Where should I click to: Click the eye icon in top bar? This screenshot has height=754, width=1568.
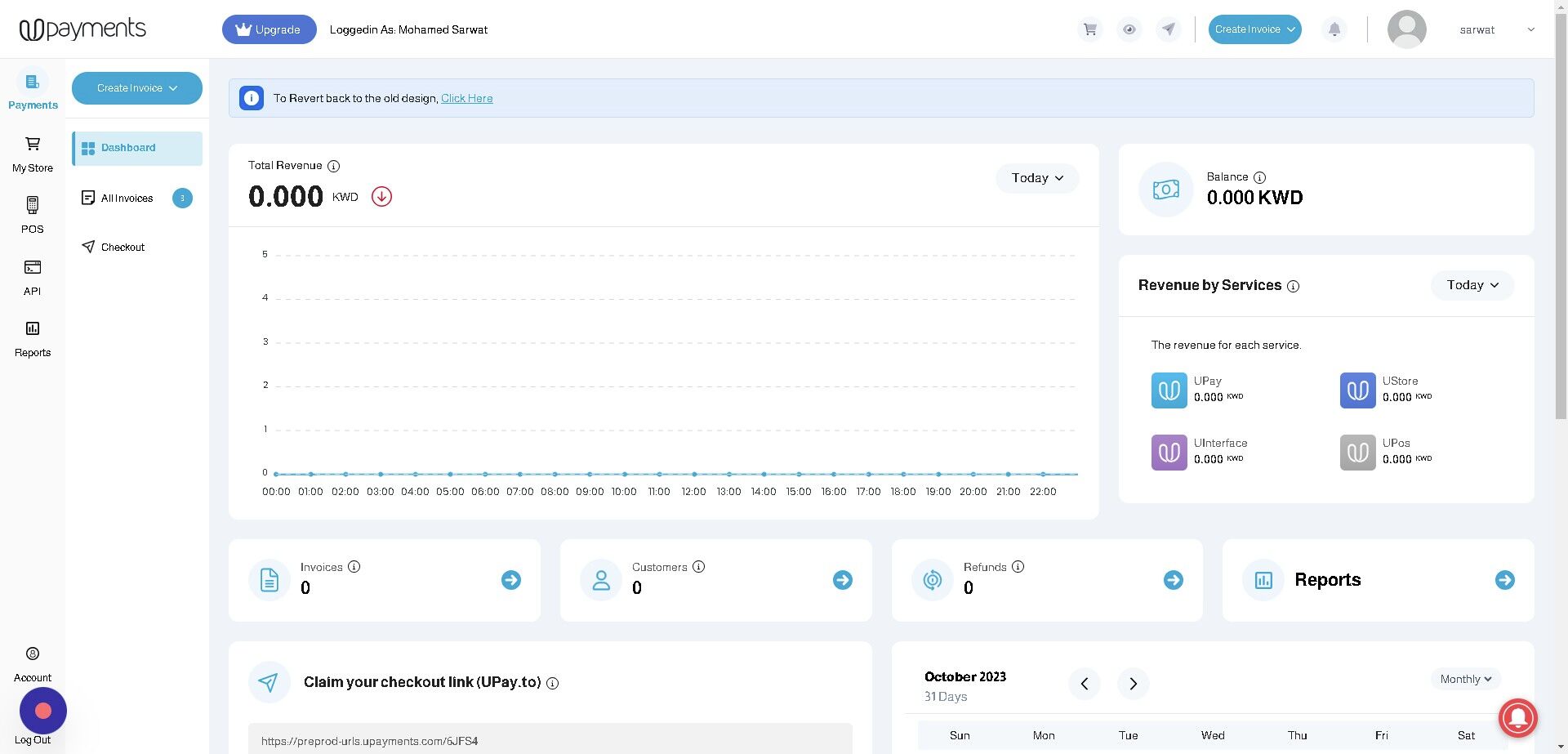tap(1129, 29)
